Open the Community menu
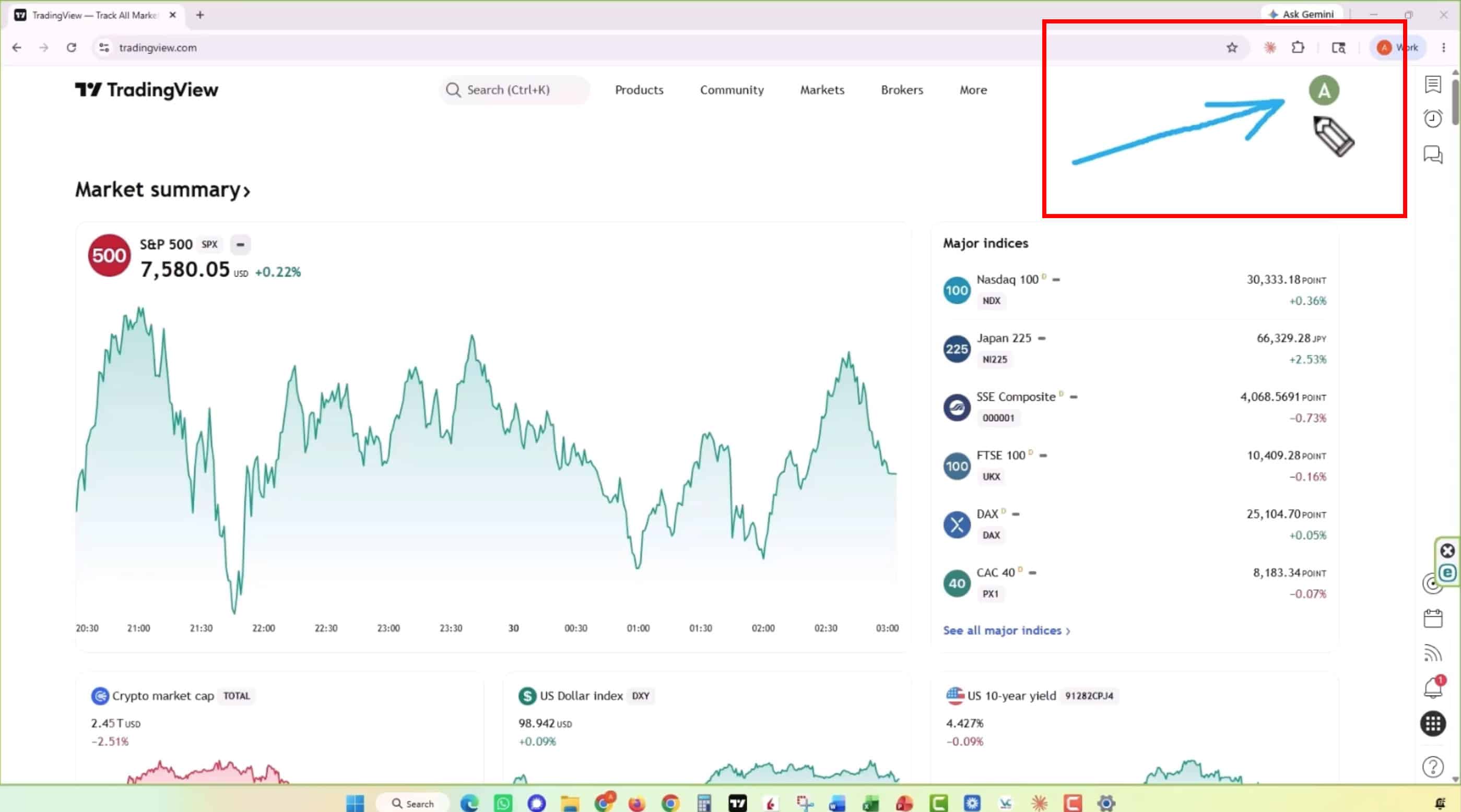 [x=732, y=90]
